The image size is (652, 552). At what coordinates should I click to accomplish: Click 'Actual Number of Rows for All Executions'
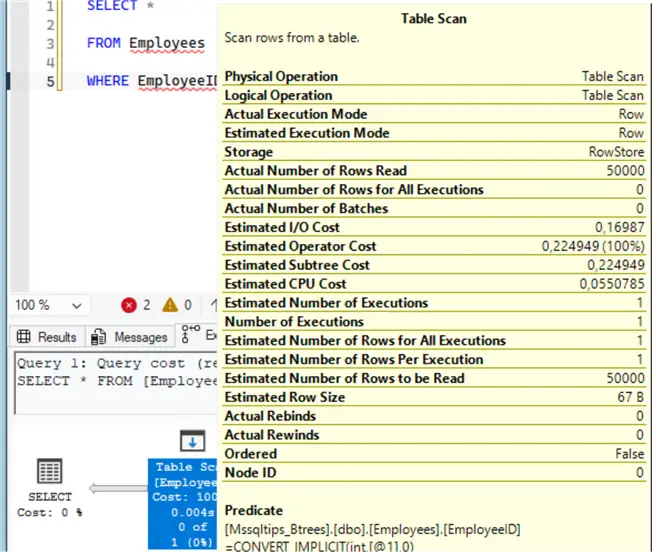(354, 190)
